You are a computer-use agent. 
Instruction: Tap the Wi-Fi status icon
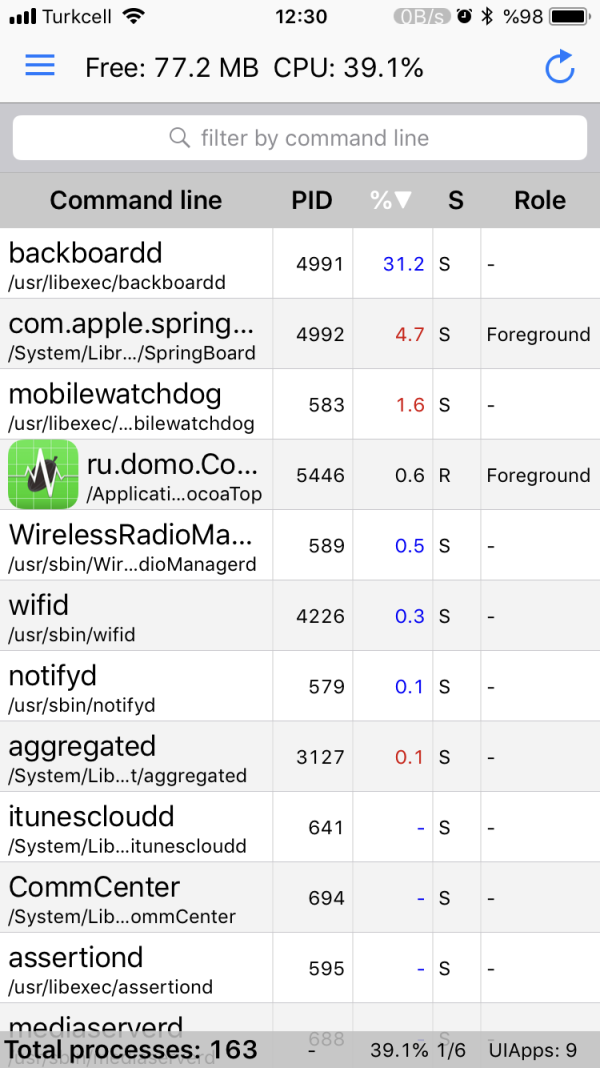pyautogui.click(x=132, y=17)
